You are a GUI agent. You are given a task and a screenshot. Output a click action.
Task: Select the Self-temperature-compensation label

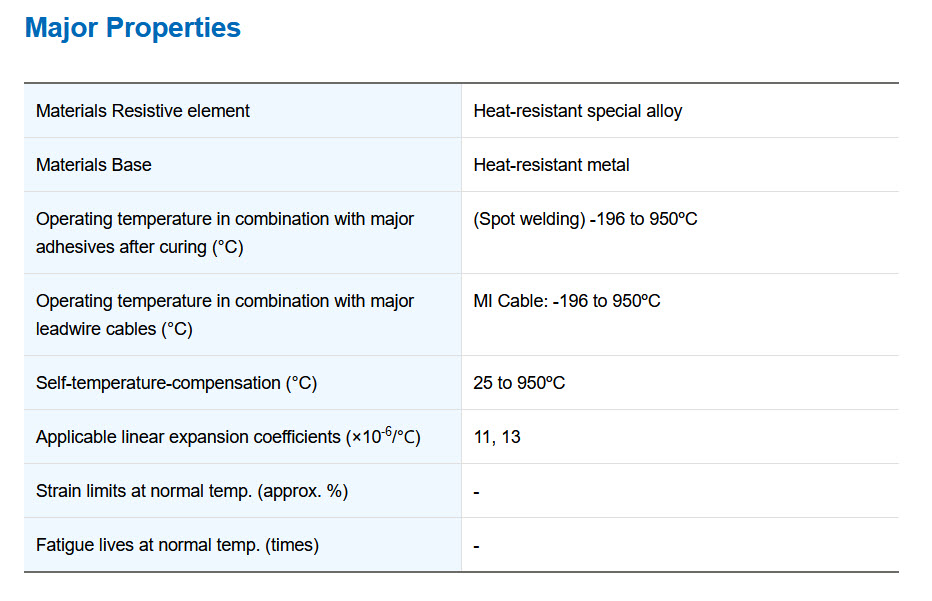(x=177, y=383)
